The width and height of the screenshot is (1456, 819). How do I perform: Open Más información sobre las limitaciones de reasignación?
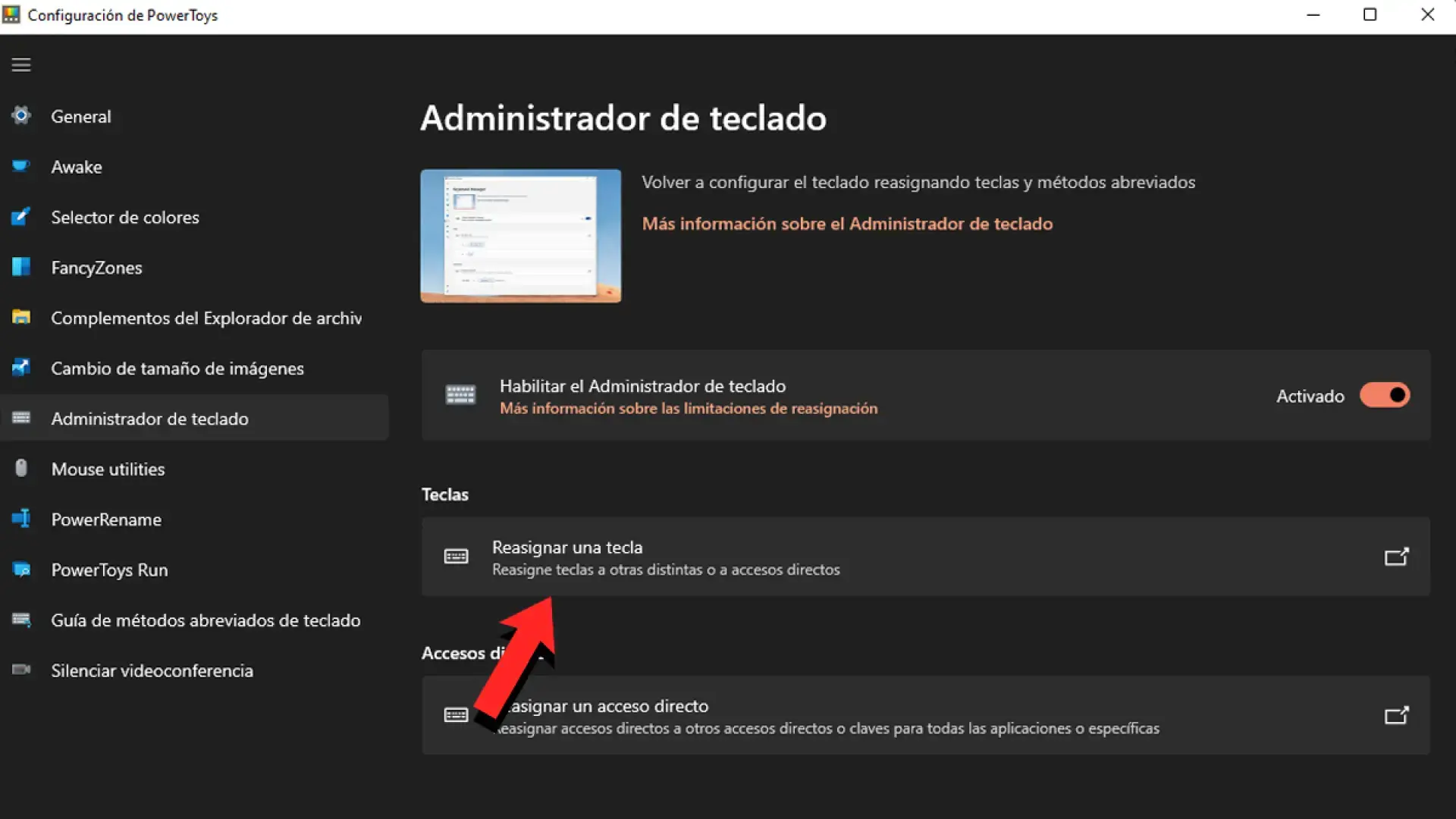688,408
